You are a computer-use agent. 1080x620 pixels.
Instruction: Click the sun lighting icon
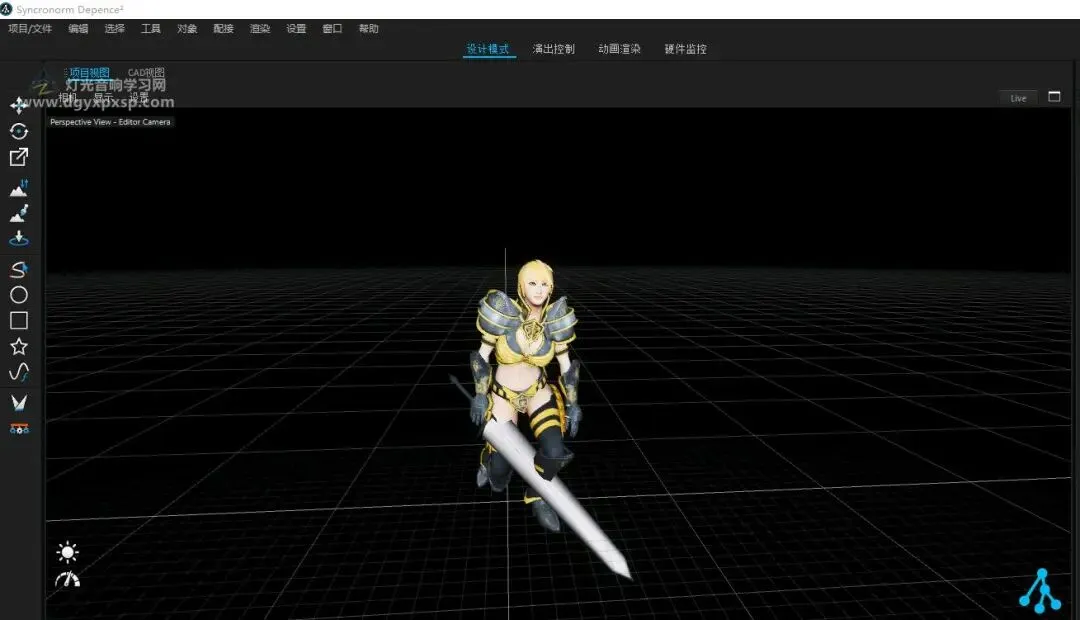point(68,552)
